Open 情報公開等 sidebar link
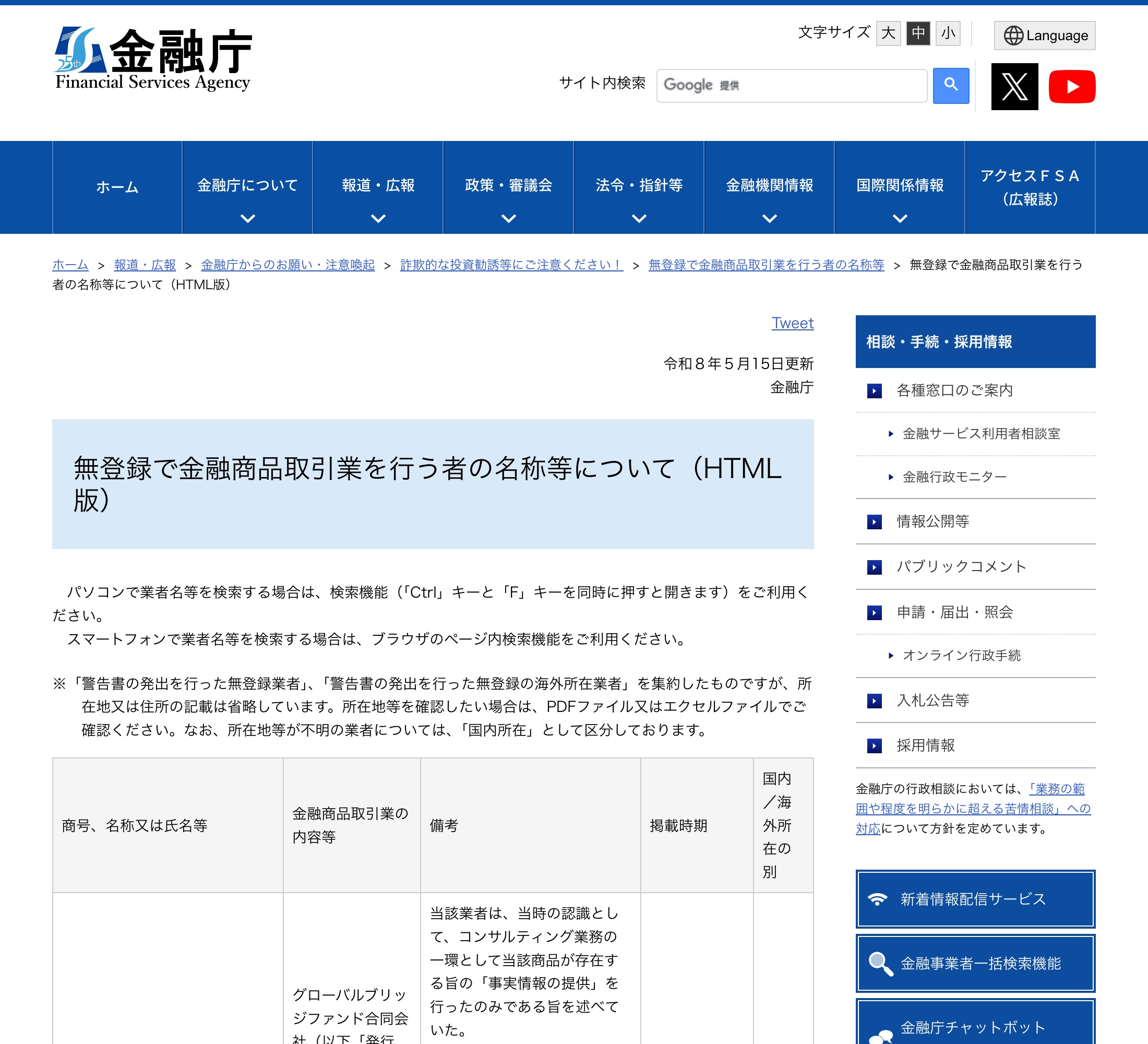 933,521
